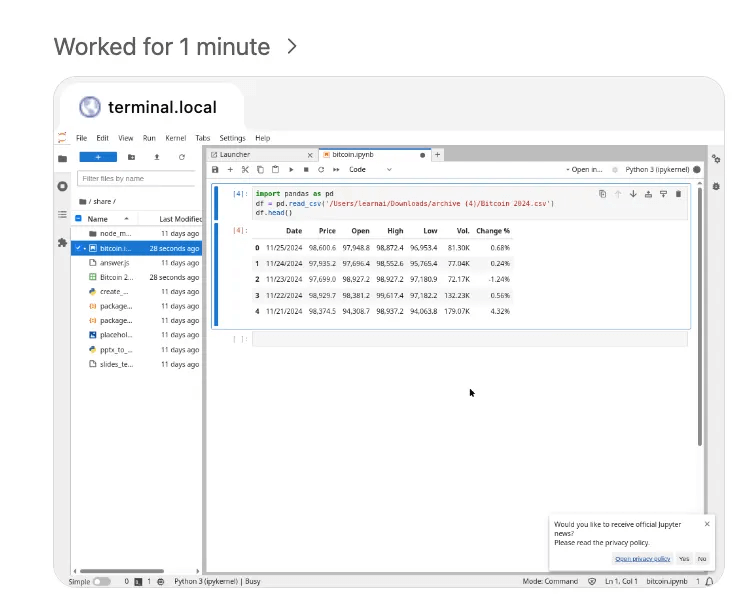The height and width of the screenshot is (610, 756).
Task: Add a new tab with plus icon
Action: coord(437,155)
